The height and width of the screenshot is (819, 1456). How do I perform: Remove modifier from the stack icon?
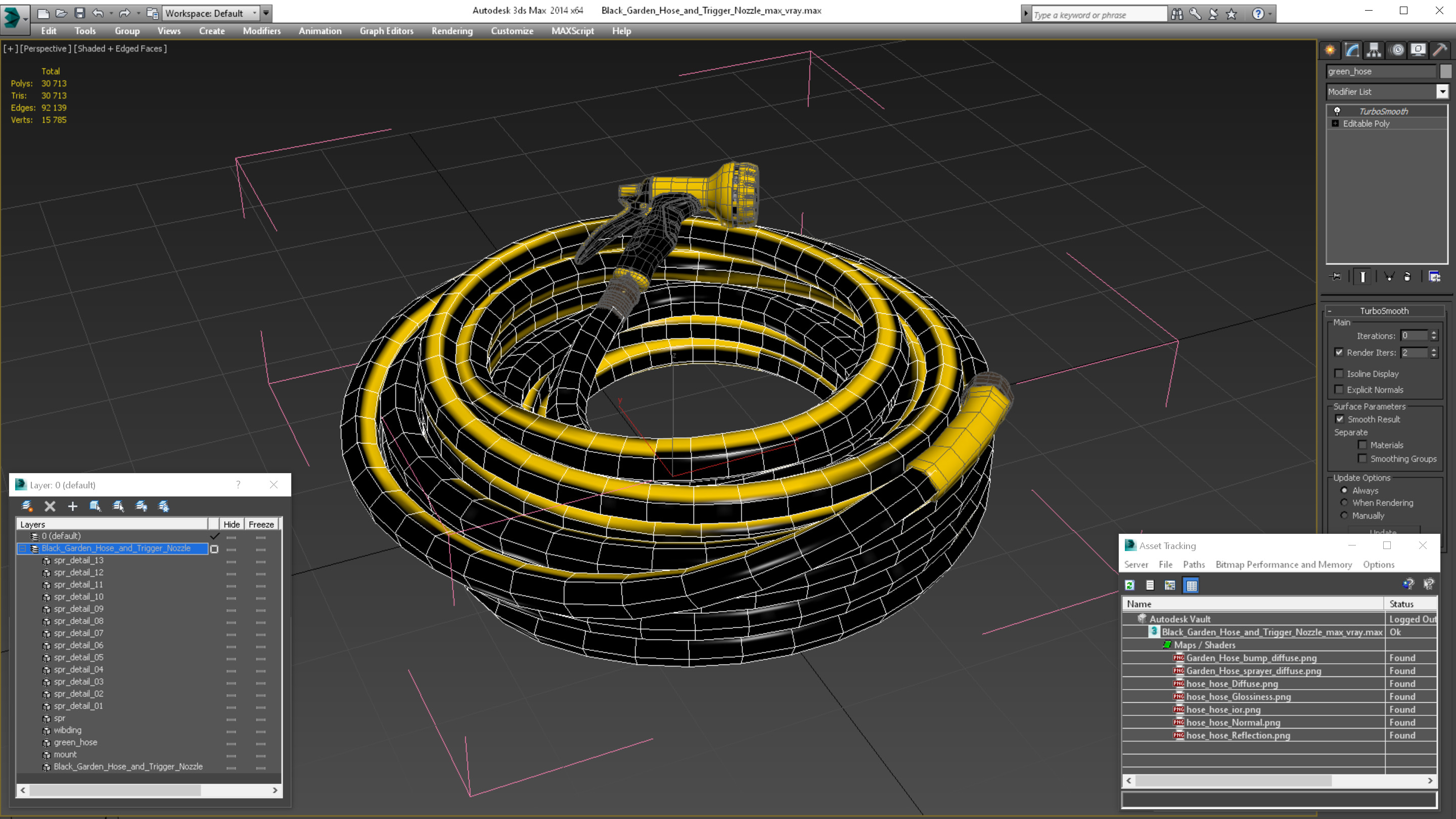[x=1407, y=277]
